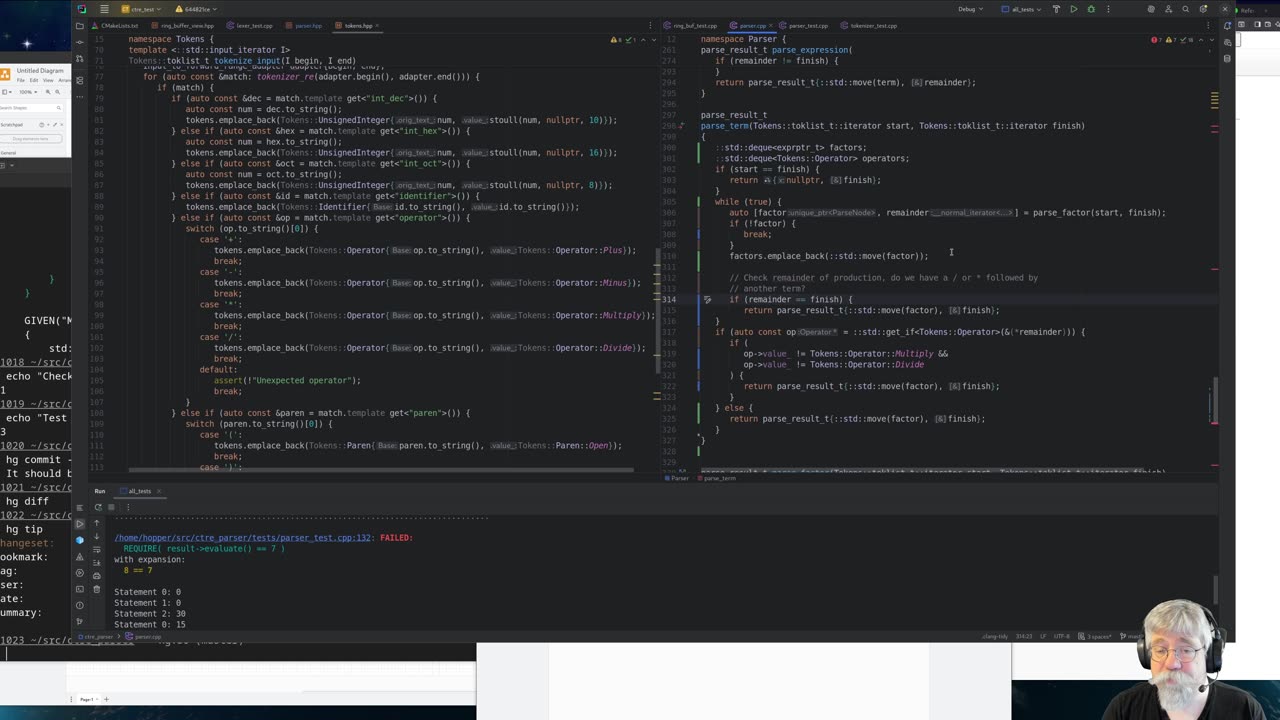Switch to tokenizer_test.cpp tab
Screen dimensions: 1280x720
pos(869,25)
